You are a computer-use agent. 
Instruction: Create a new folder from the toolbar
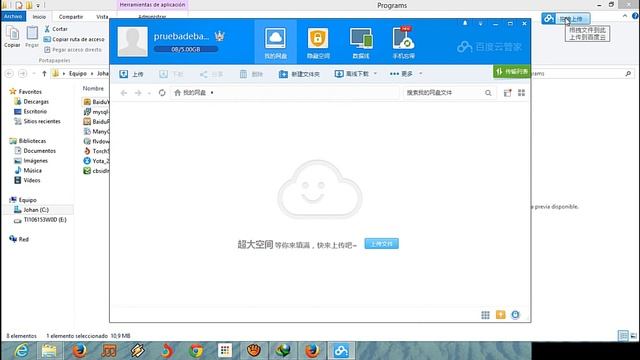299,74
